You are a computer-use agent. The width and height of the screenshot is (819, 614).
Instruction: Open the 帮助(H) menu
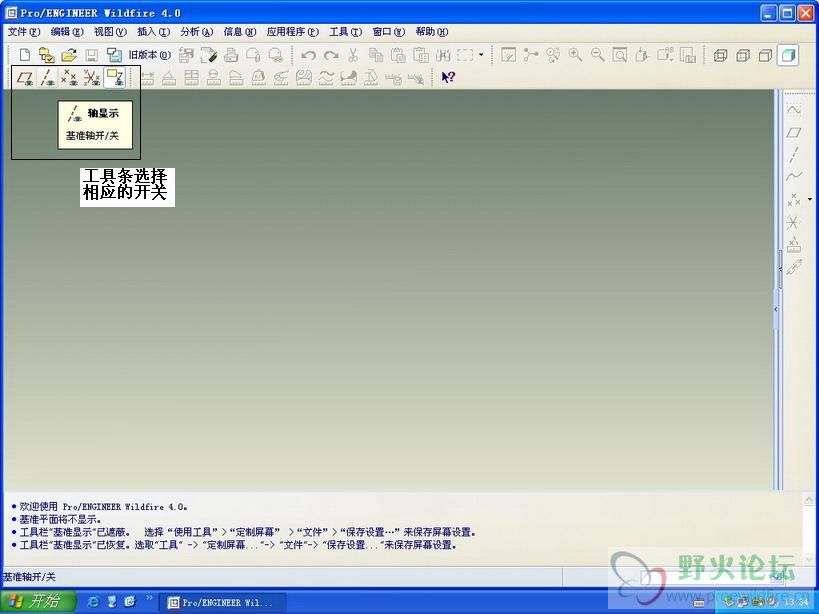click(x=432, y=32)
